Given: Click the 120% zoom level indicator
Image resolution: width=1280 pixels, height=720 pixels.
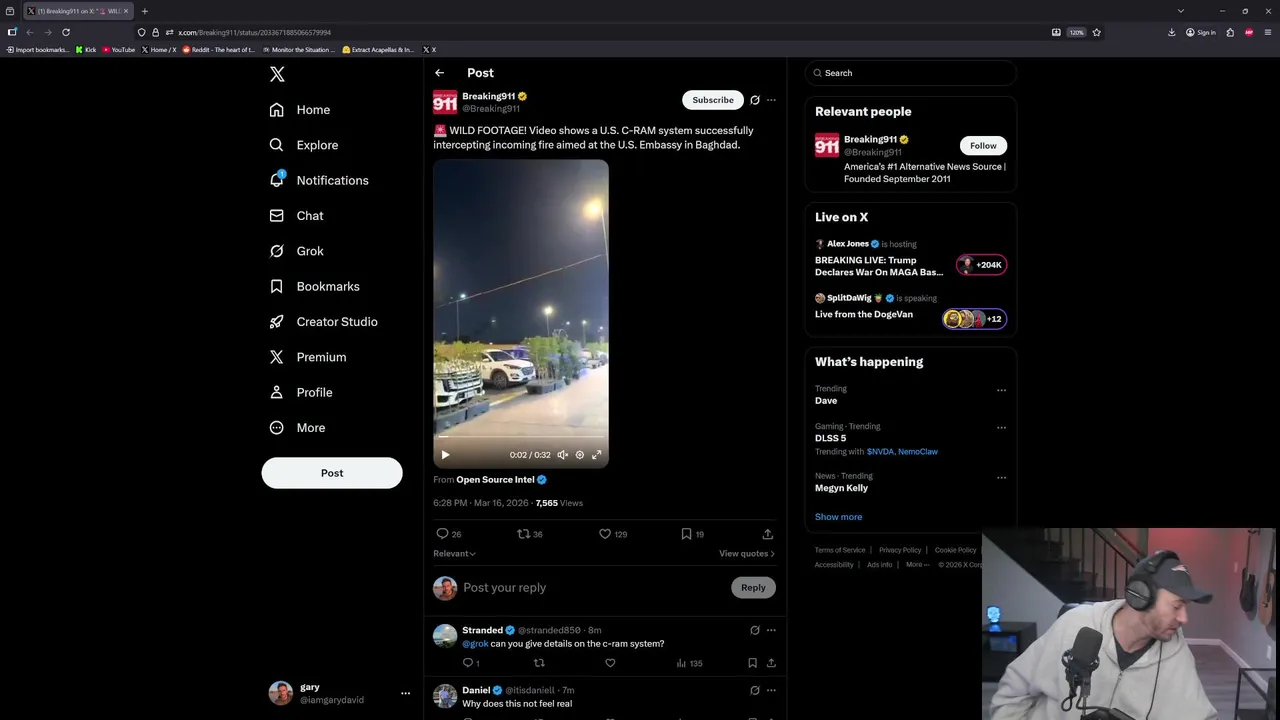Looking at the screenshot, I should click(x=1076, y=32).
